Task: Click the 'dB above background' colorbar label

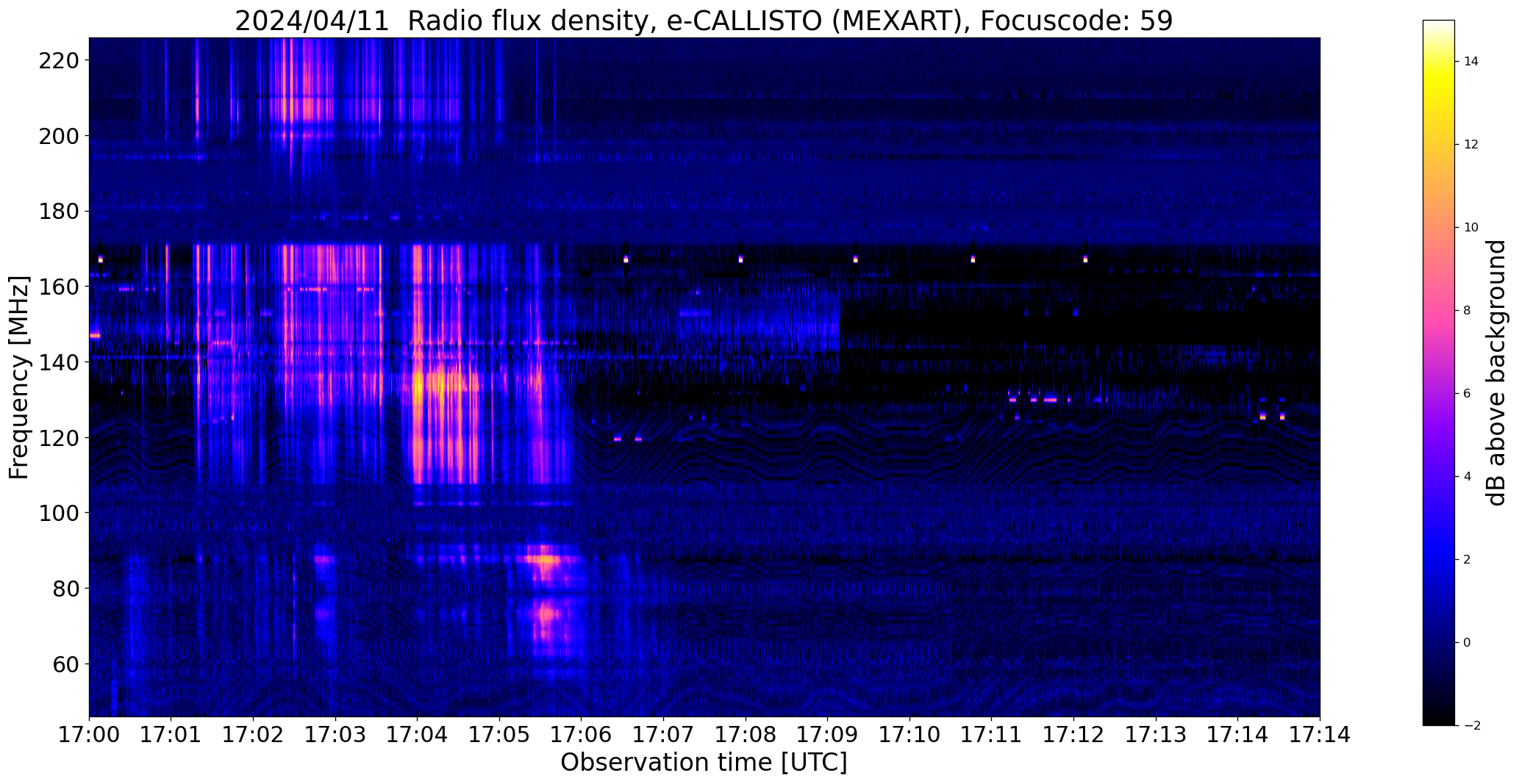Action: [1495, 373]
